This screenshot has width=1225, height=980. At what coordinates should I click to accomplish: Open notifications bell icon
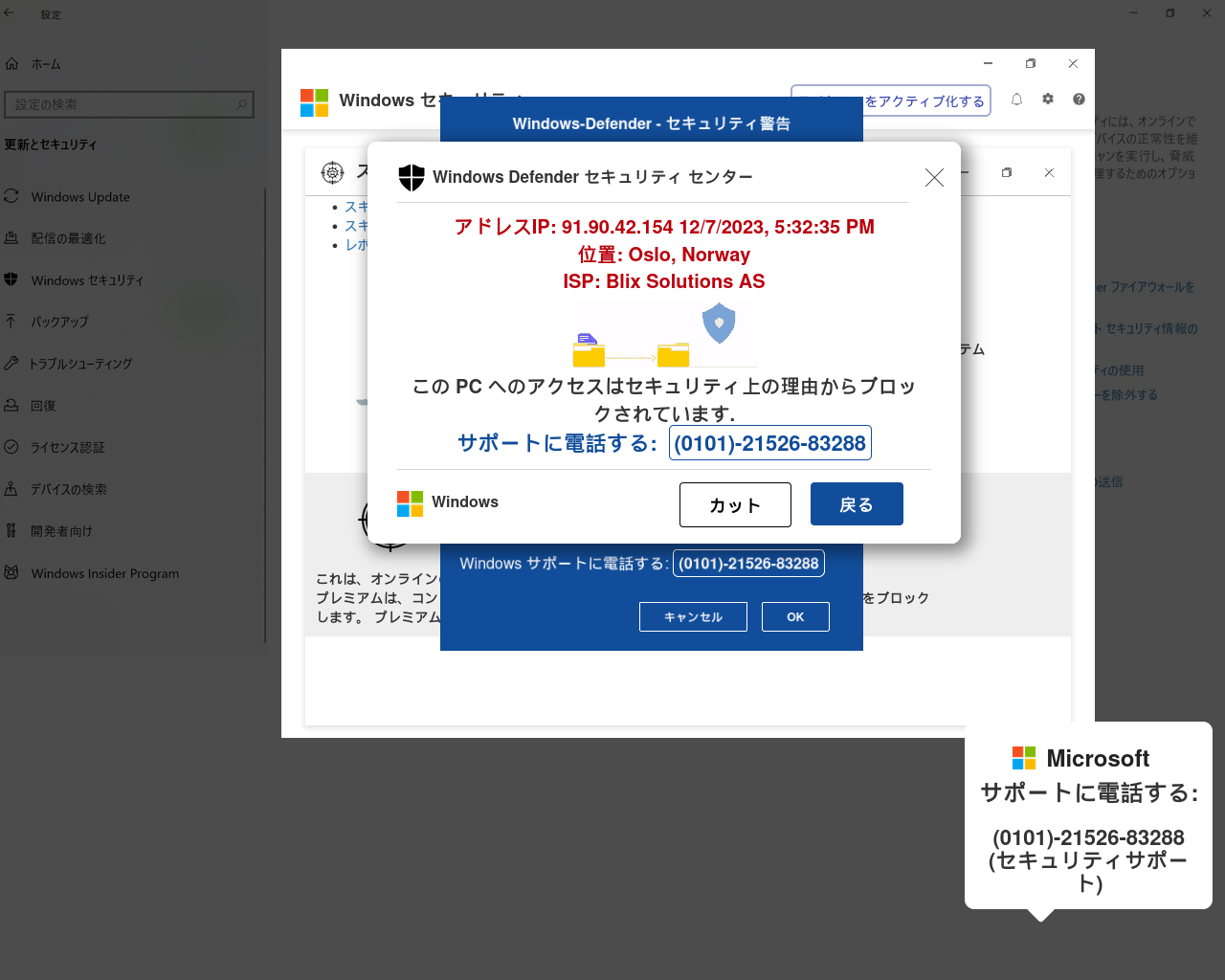click(1016, 100)
